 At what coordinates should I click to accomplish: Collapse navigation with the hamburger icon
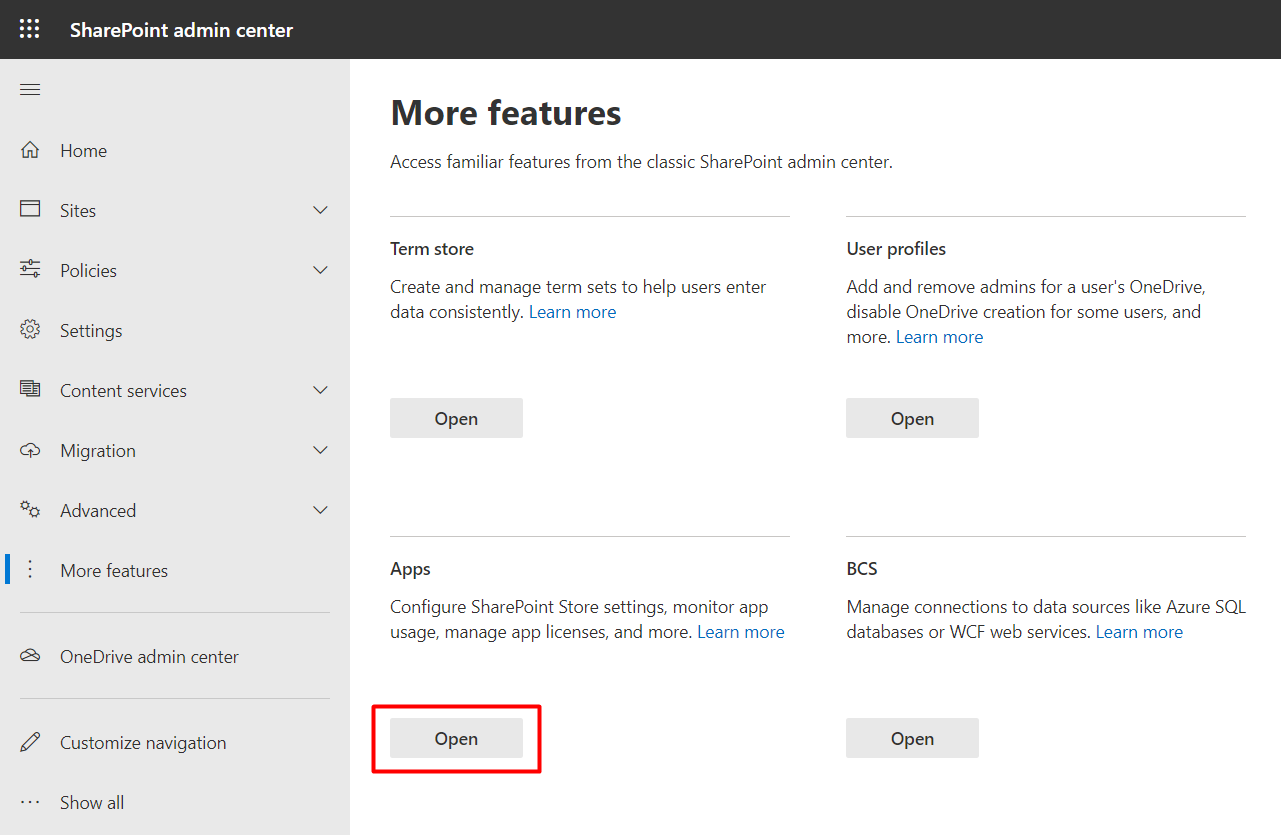coord(30,90)
